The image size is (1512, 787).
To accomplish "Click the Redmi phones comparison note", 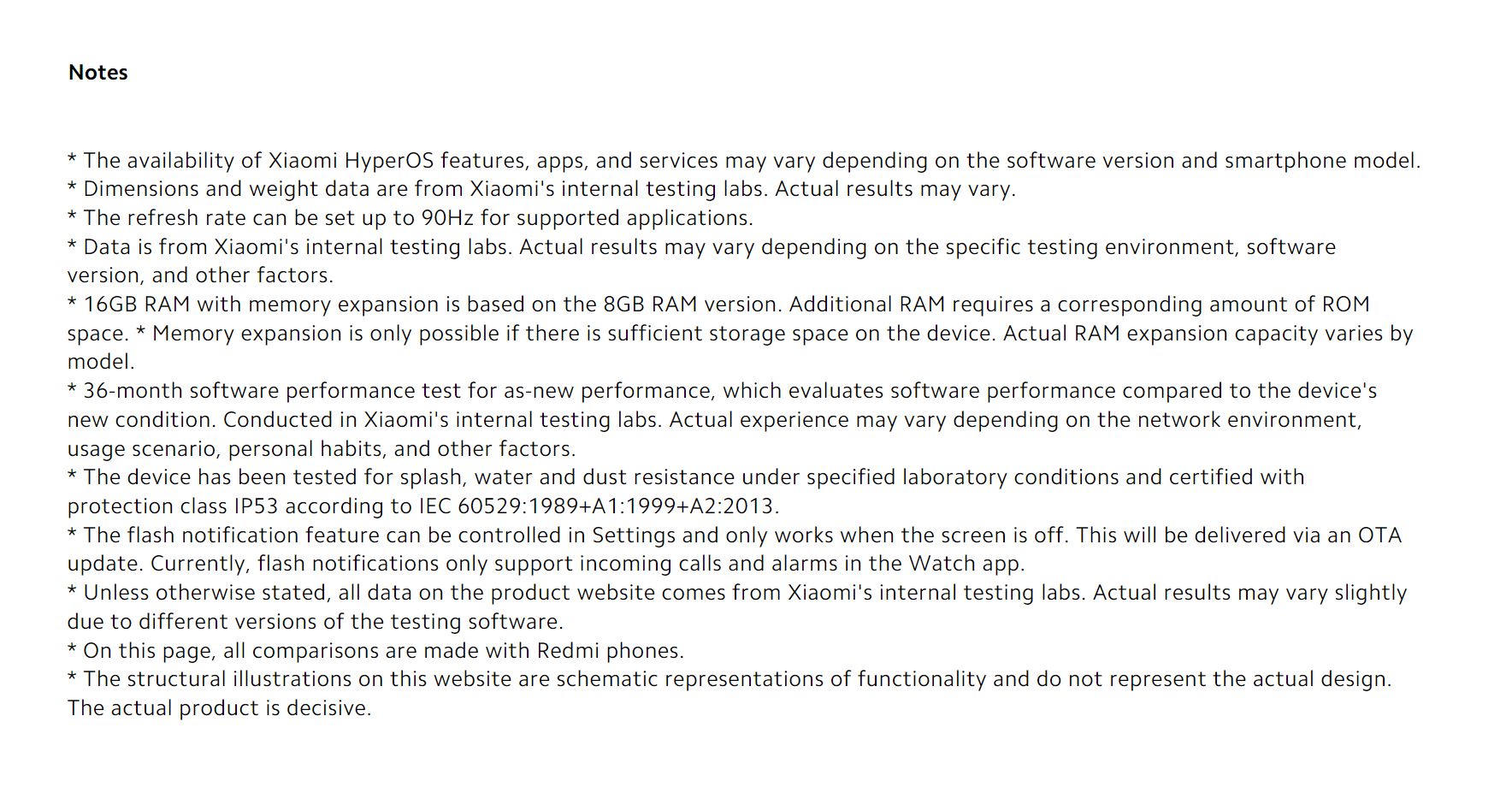I will [375, 651].
